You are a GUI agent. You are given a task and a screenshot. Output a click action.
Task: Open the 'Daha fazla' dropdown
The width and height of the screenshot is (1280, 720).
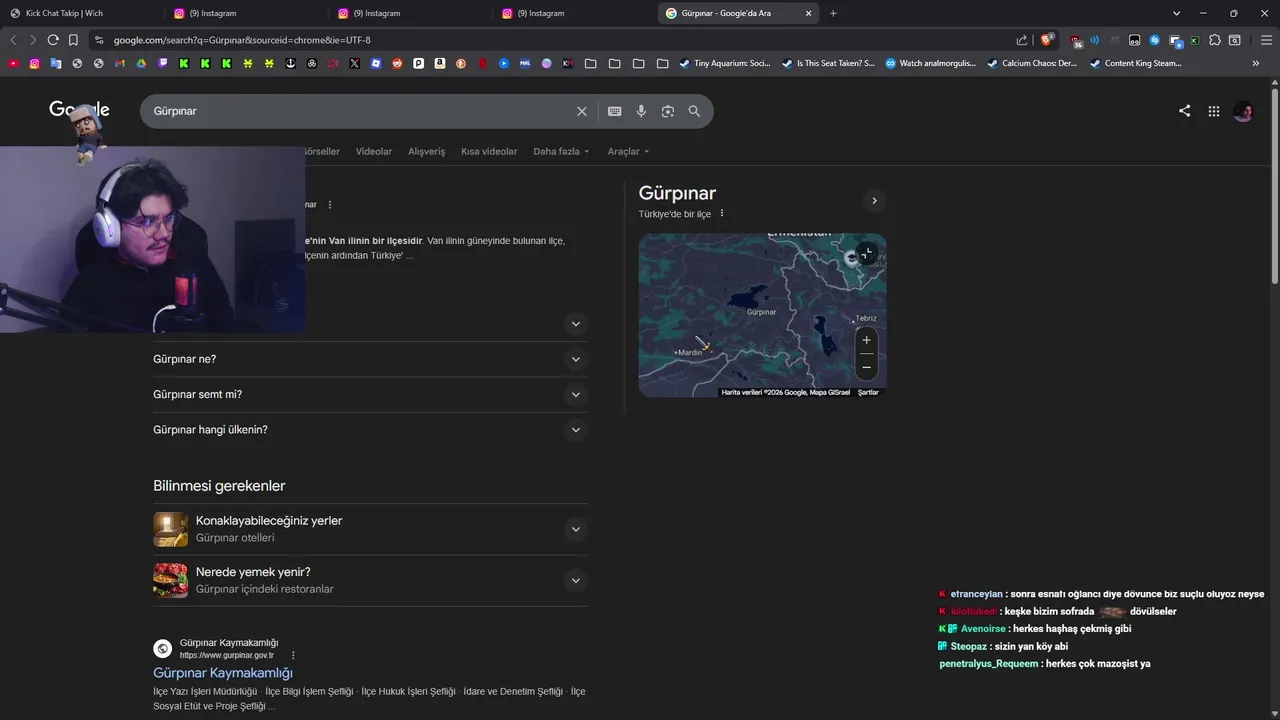point(561,151)
